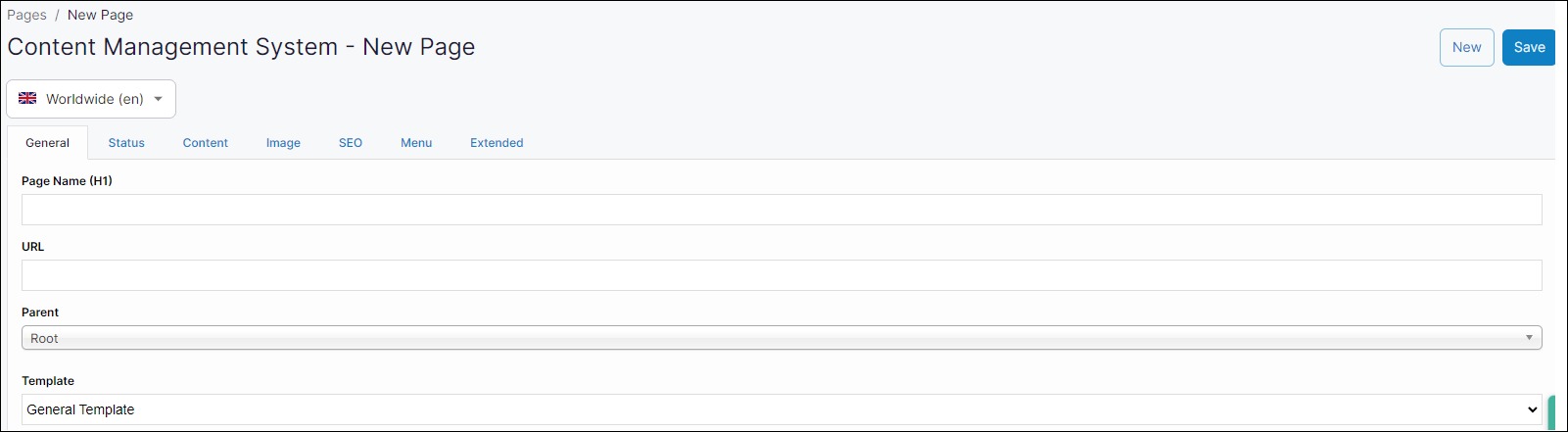Open the Status tab
Screen dimensions: 1568x432
(x=126, y=143)
